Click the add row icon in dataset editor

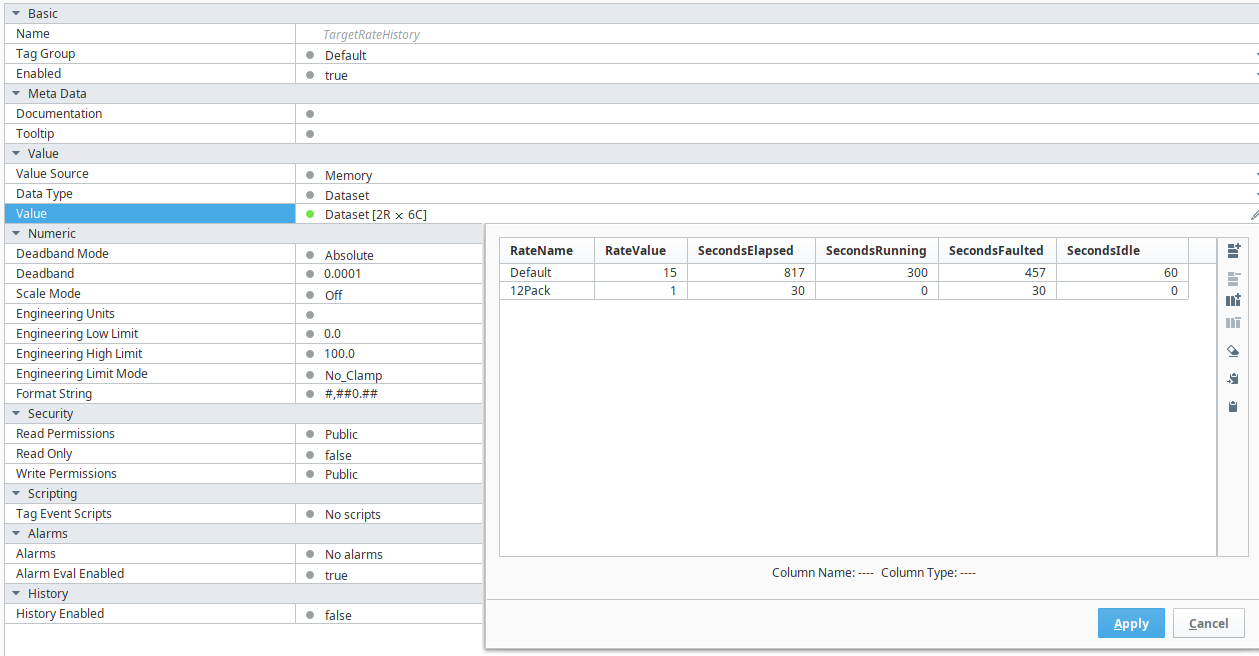click(x=1233, y=251)
